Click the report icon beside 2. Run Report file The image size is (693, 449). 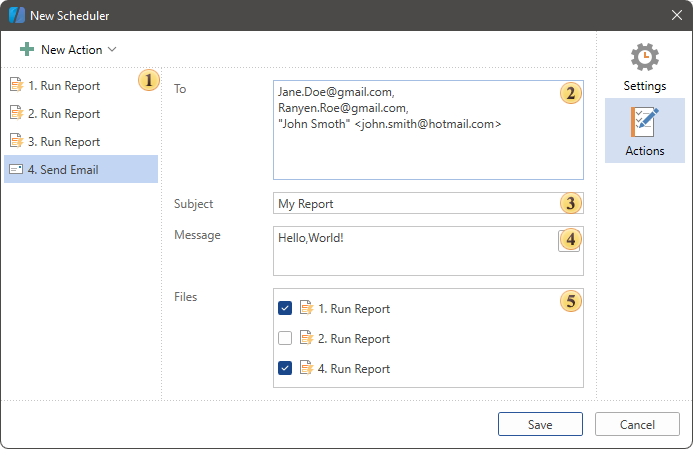coord(307,339)
